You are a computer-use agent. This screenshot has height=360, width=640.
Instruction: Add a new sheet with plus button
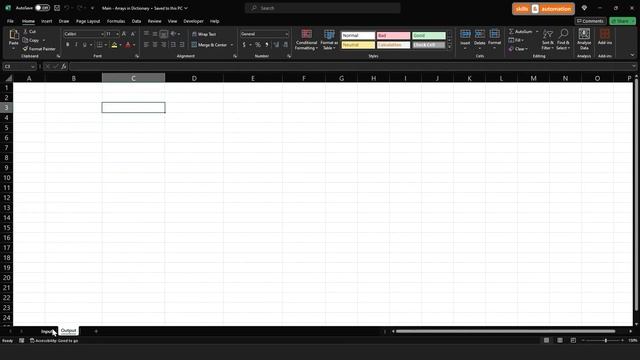click(x=96, y=331)
